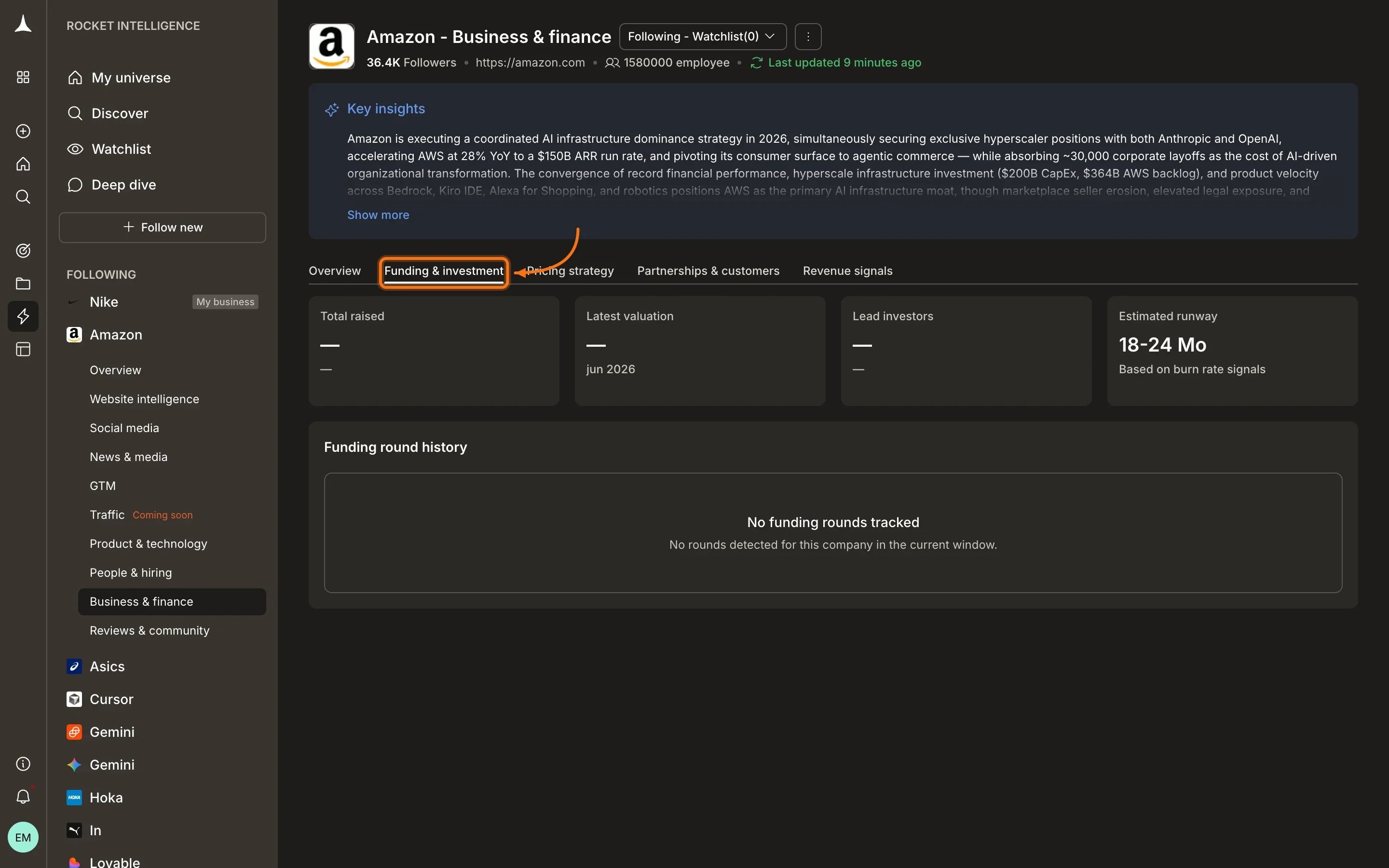Open Discover in sidebar
This screenshot has width=1389, height=868.
pos(163,113)
